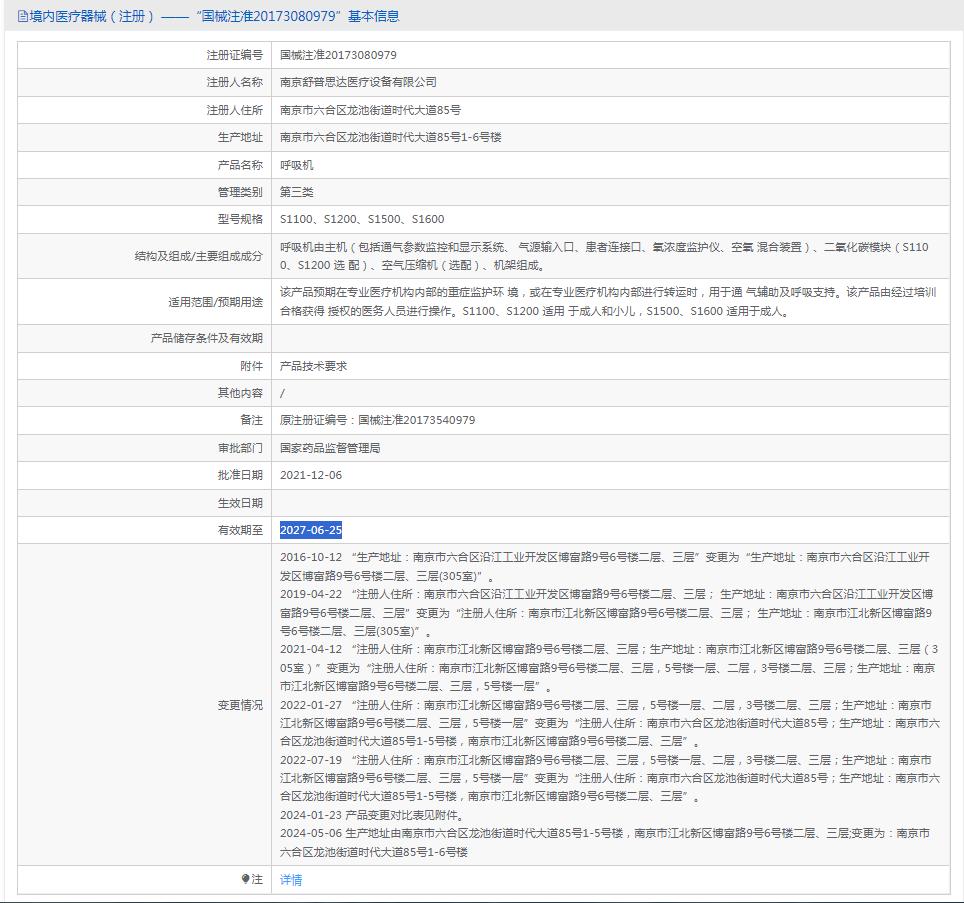Click the approval date 2021-12-06
This screenshot has width=964, height=903.
(x=311, y=475)
